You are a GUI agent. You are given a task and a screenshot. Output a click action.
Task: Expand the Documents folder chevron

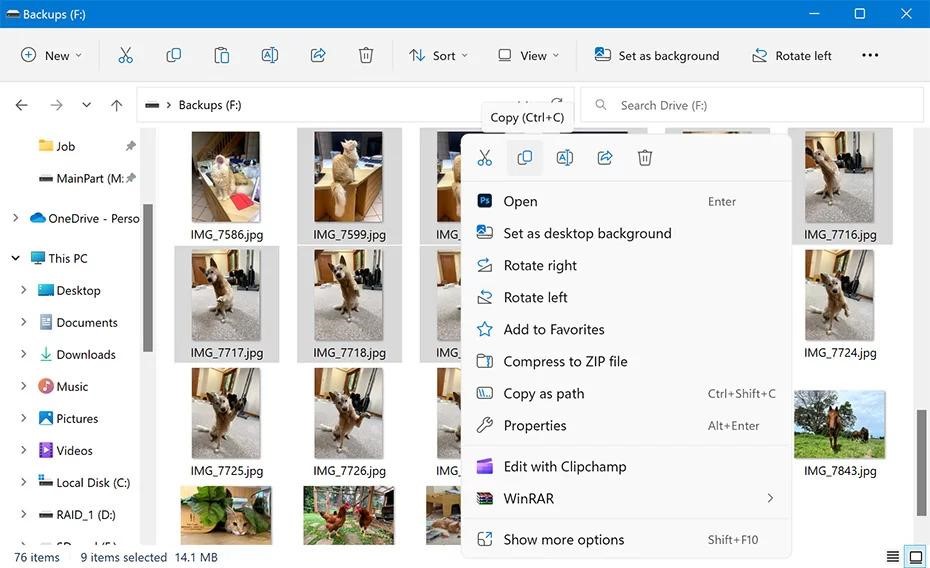[x=24, y=322]
